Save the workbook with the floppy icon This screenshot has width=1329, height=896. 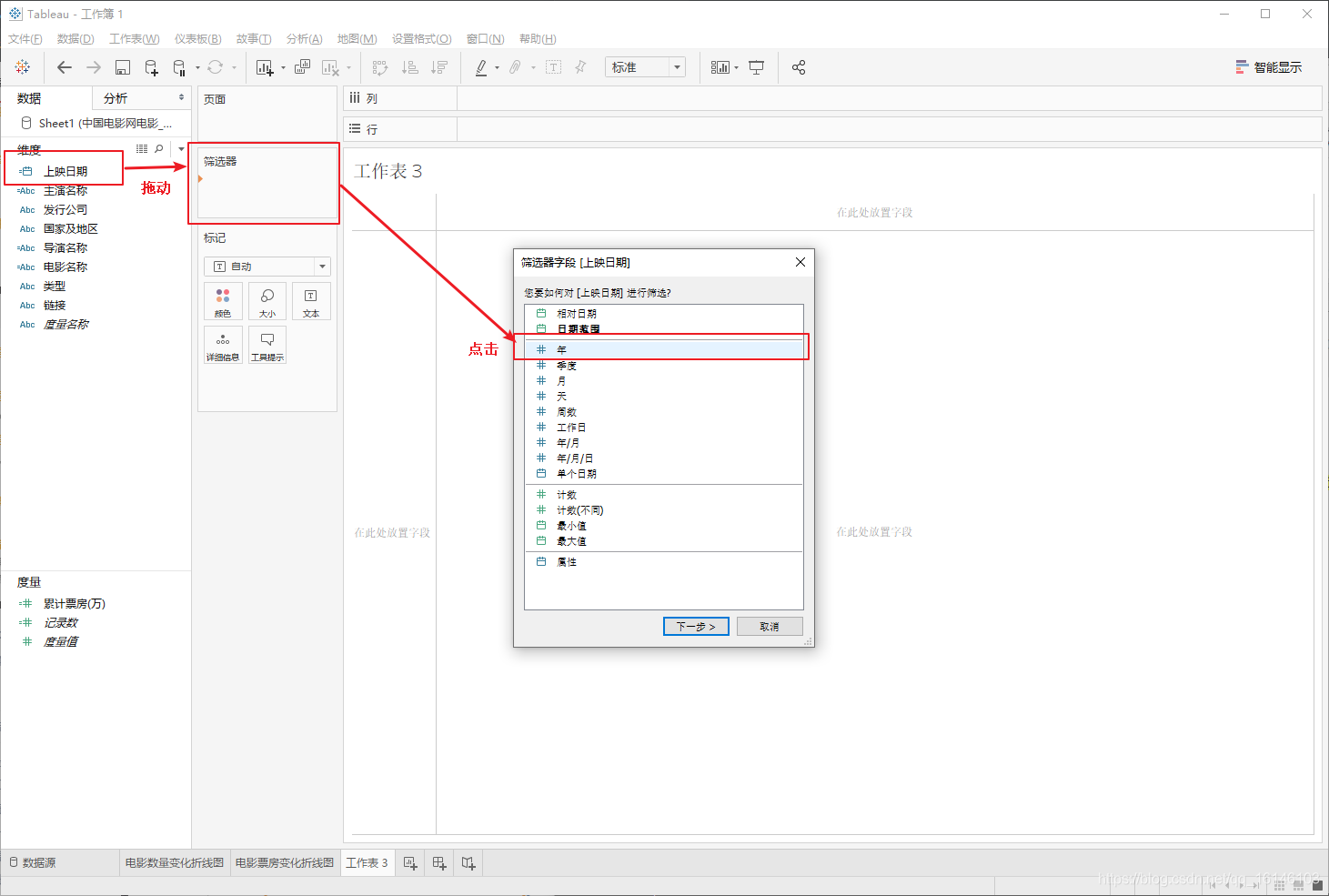[x=123, y=67]
